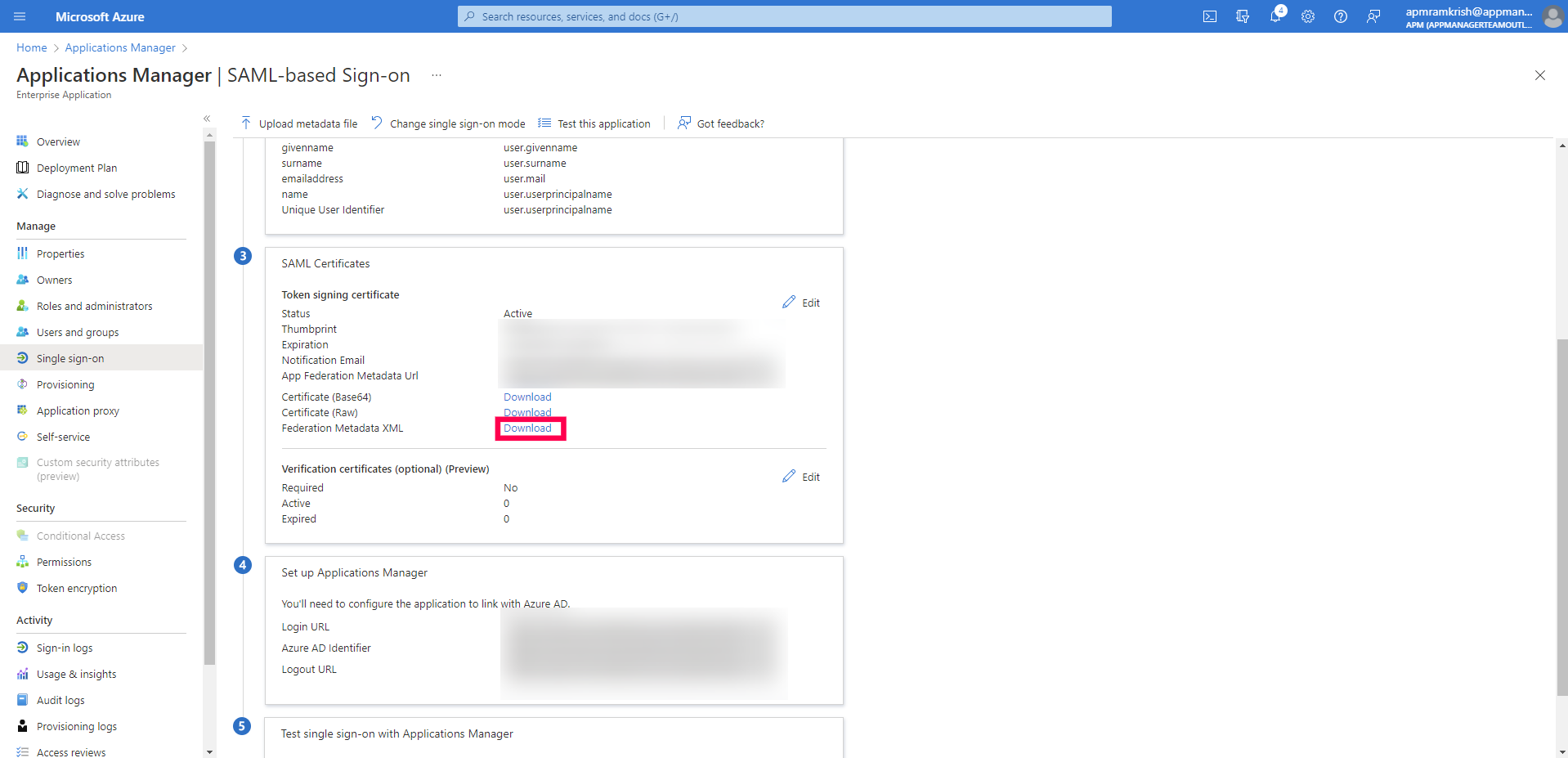The image size is (1568, 758).
Task: Open the Azure portal hamburger menu
Action: [x=20, y=16]
